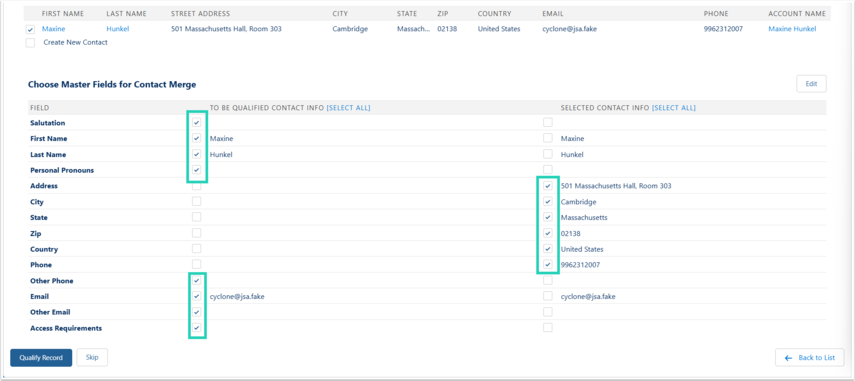Image resolution: width=855 pixels, height=381 pixels.
Task: Select the 501 Massachusetts Hall cell in contact row
Action: pyautogui.click(x=226, y=29)
